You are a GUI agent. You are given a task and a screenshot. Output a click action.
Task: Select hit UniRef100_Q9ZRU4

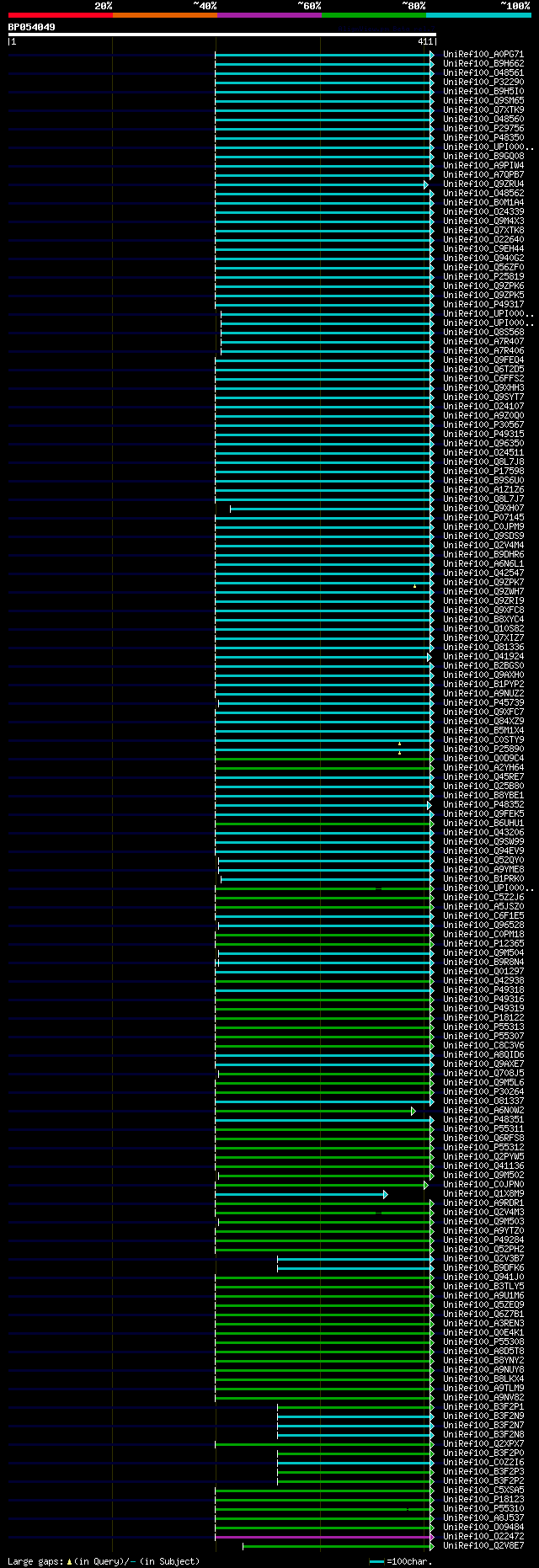click(483, 184)
